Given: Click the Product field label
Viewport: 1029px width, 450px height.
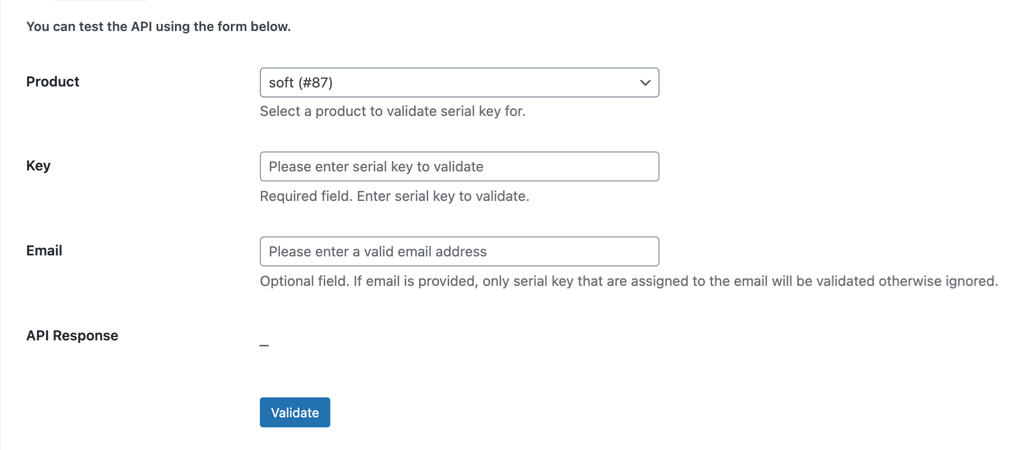Looking at the screenshot, I should pos(52,81).
